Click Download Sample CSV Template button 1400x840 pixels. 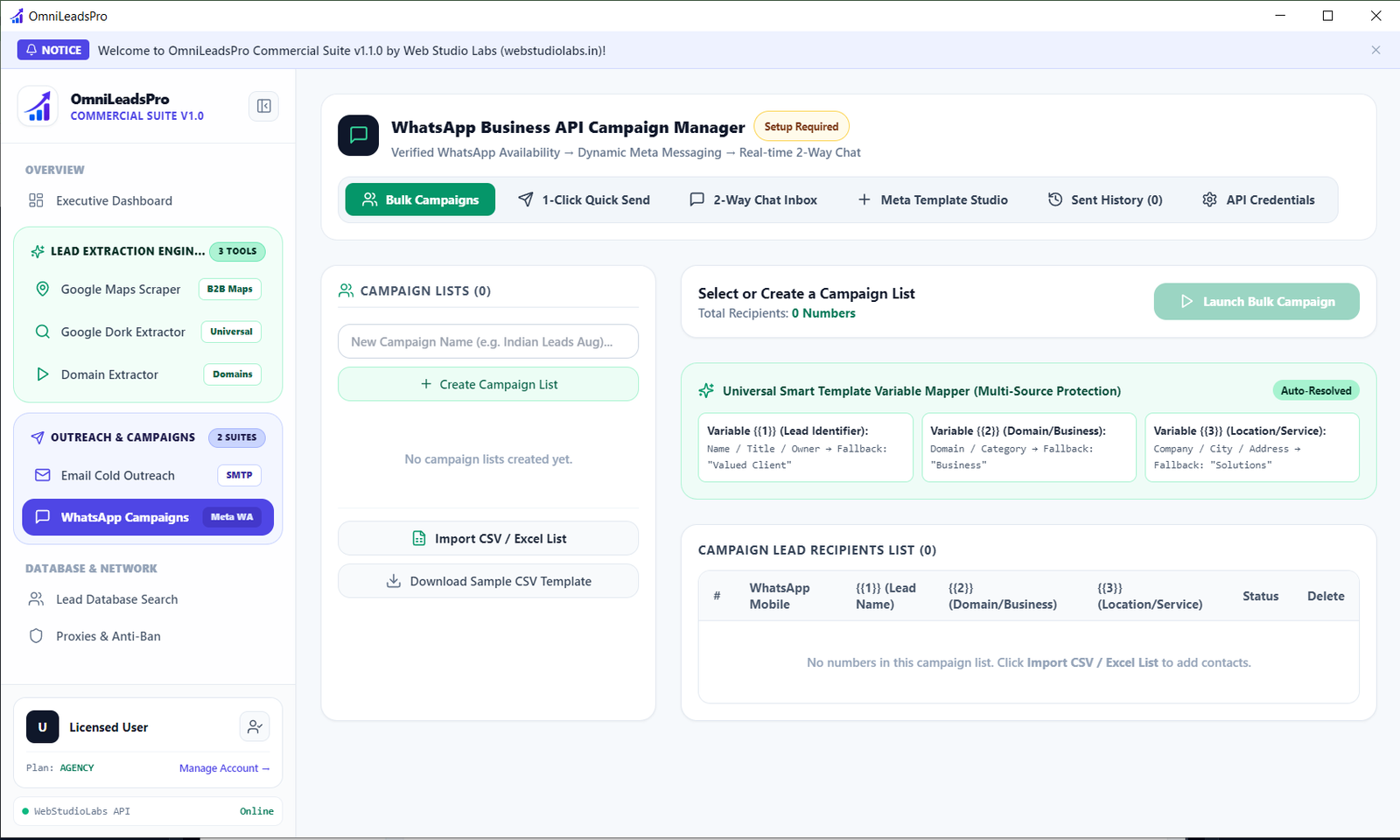[x=488, y=581]
